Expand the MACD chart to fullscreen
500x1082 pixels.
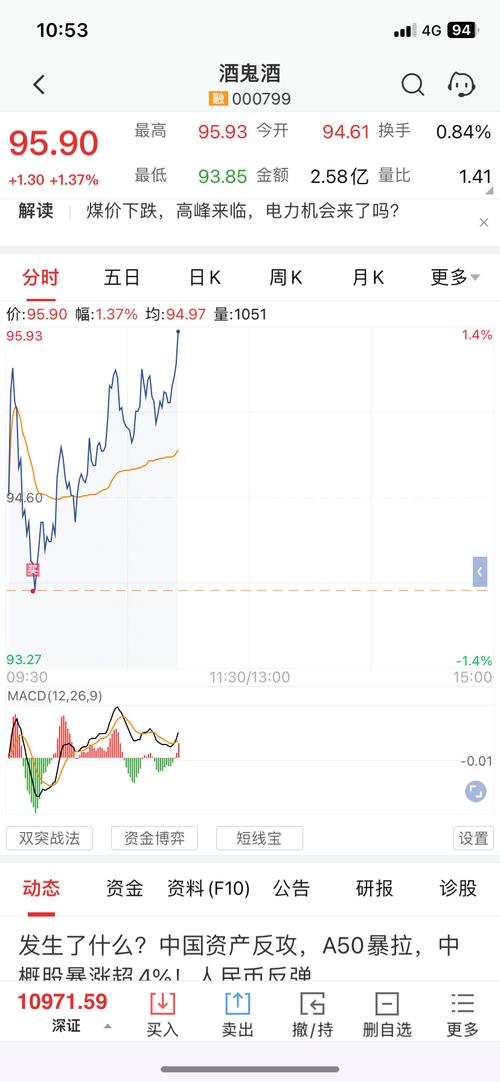(x=475, y=791)
